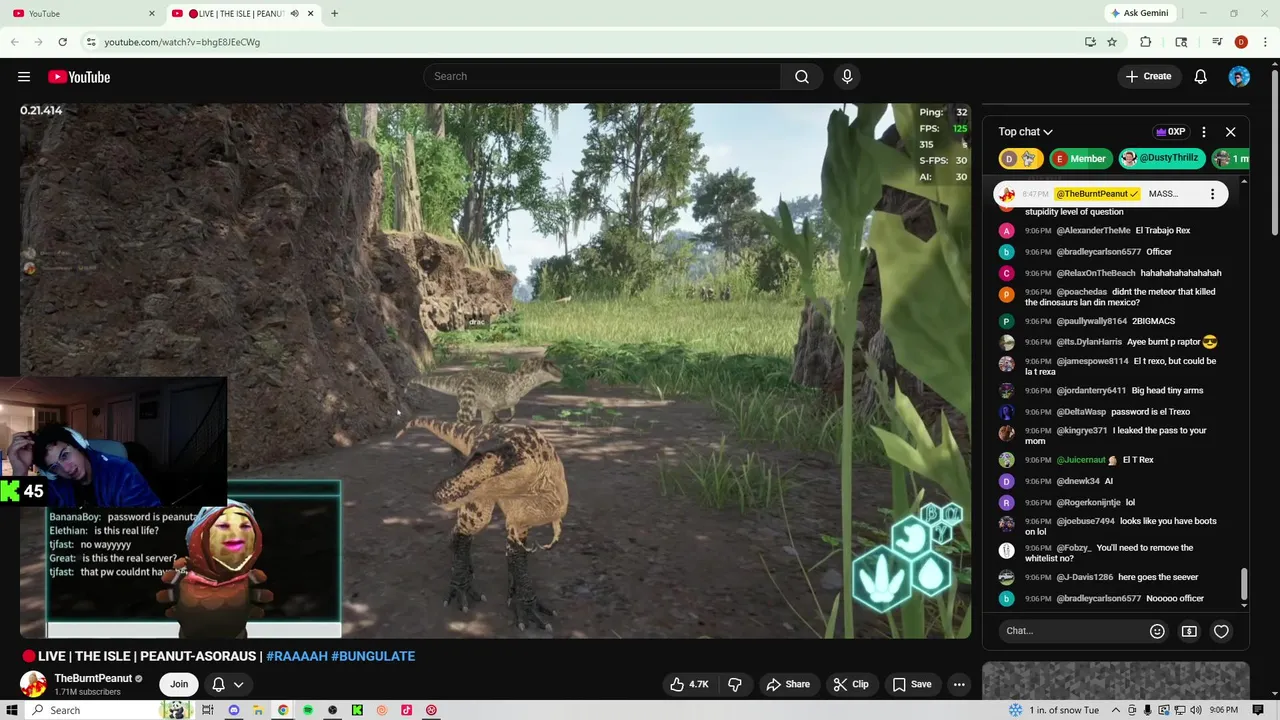The image size is (1280, 720).
Task: Open a new browser tab
Action: (x=334, y=13)
